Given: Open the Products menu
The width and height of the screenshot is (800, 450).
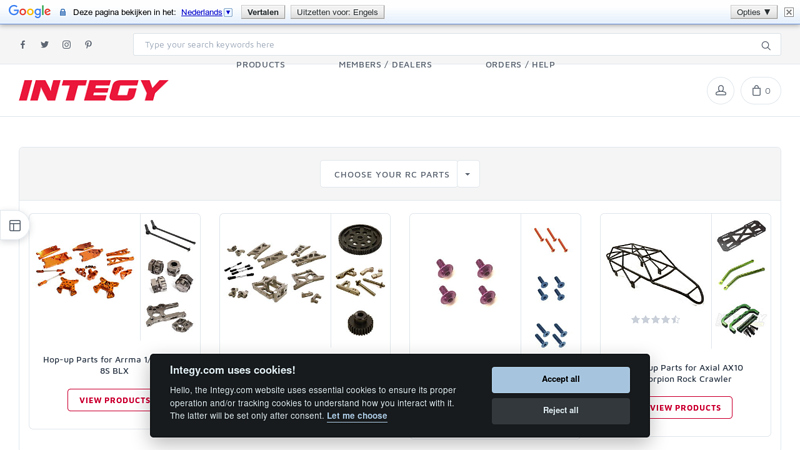Looking at the screenshot, I should [261, 65].
